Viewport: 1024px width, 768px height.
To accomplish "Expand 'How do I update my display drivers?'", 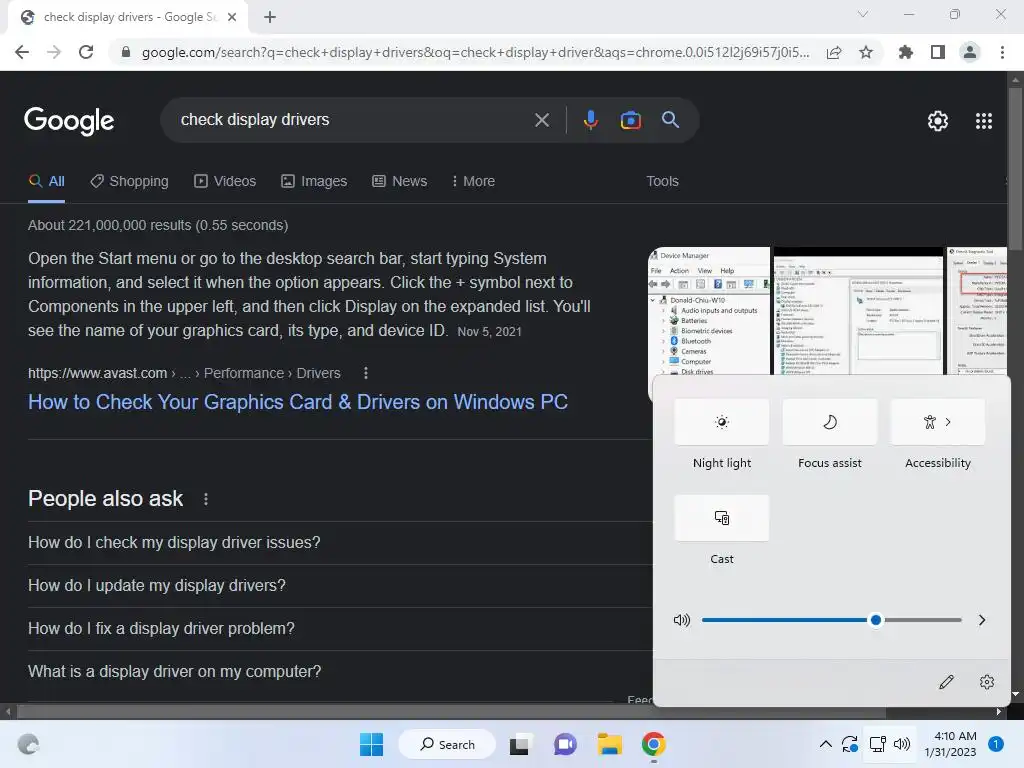I will [338, 586].
